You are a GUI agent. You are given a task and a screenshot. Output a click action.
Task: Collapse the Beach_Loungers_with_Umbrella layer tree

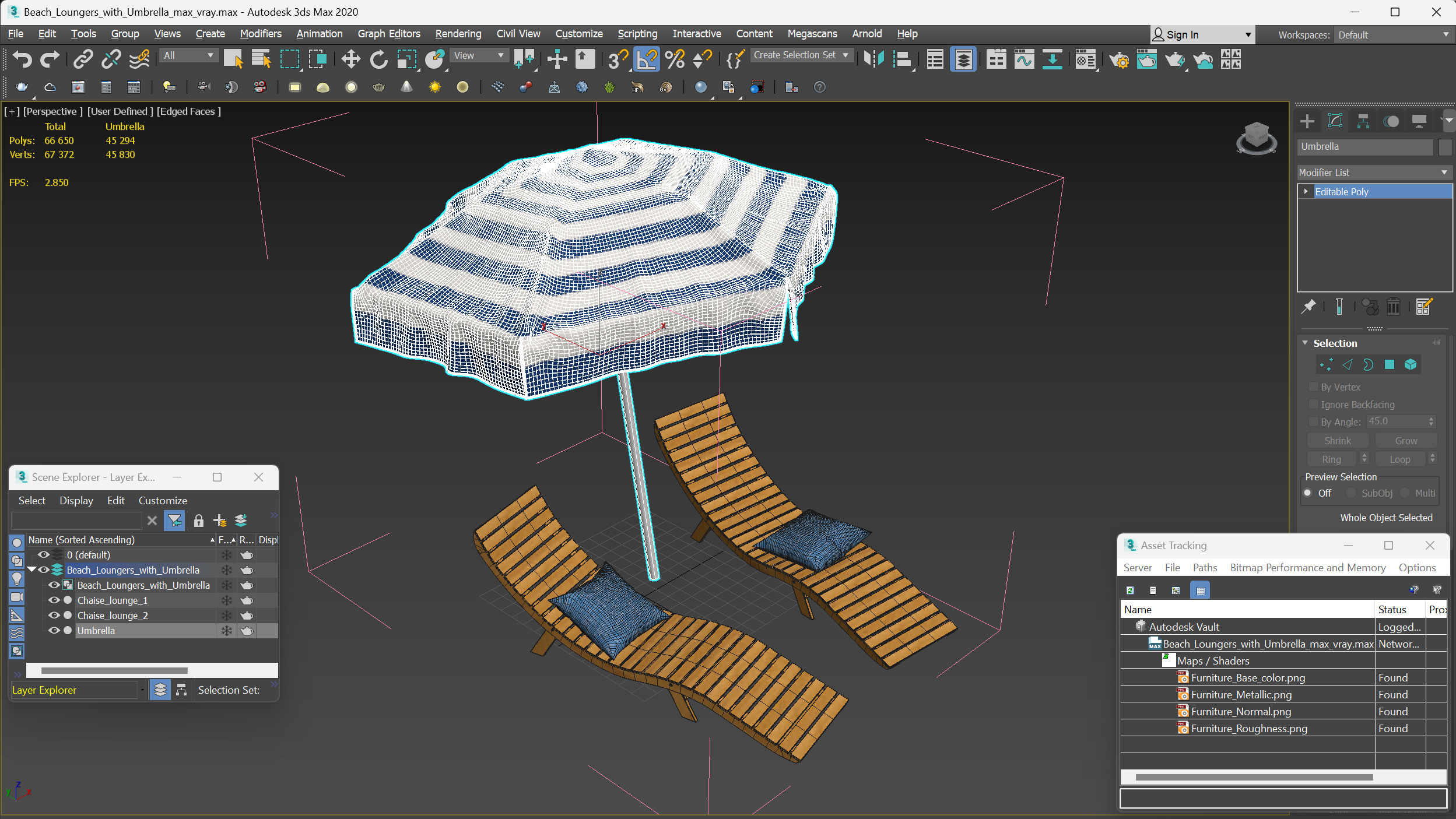pos(32,570)
